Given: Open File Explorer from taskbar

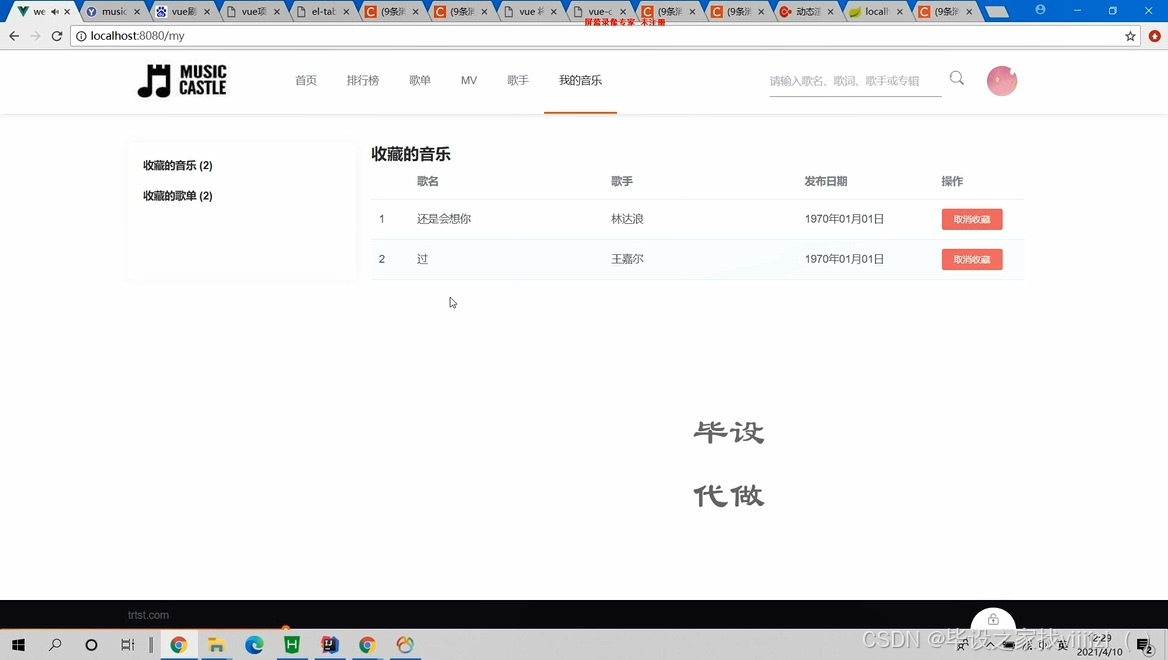Looking at the screenshot, I should click(x=216, y=645).
